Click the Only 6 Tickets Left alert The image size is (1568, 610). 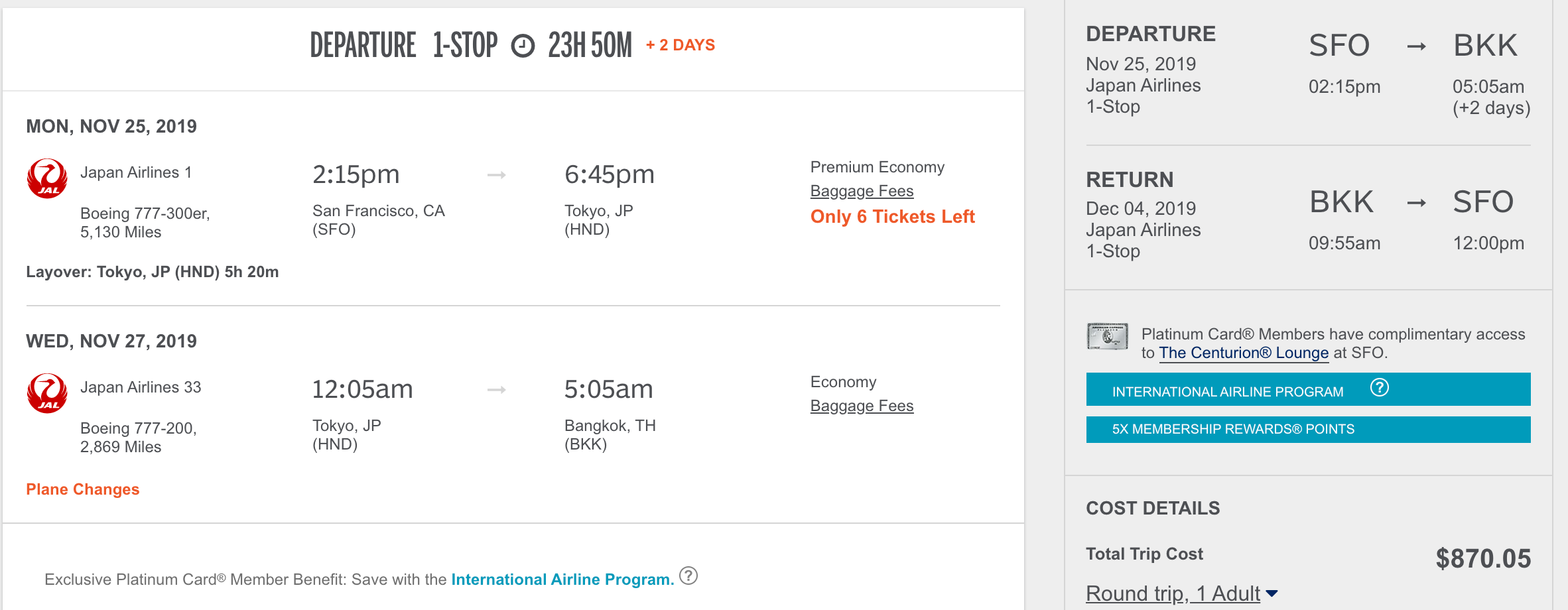click(892, 217)
